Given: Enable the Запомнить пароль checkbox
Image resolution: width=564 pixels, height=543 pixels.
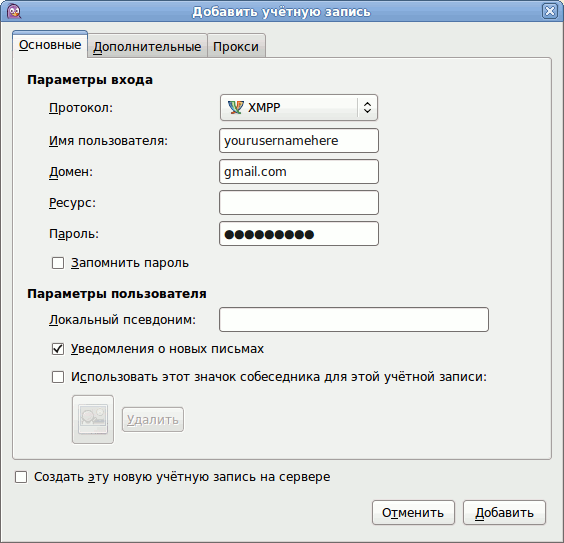Looking at the screenshot, I should coord(58,263).
